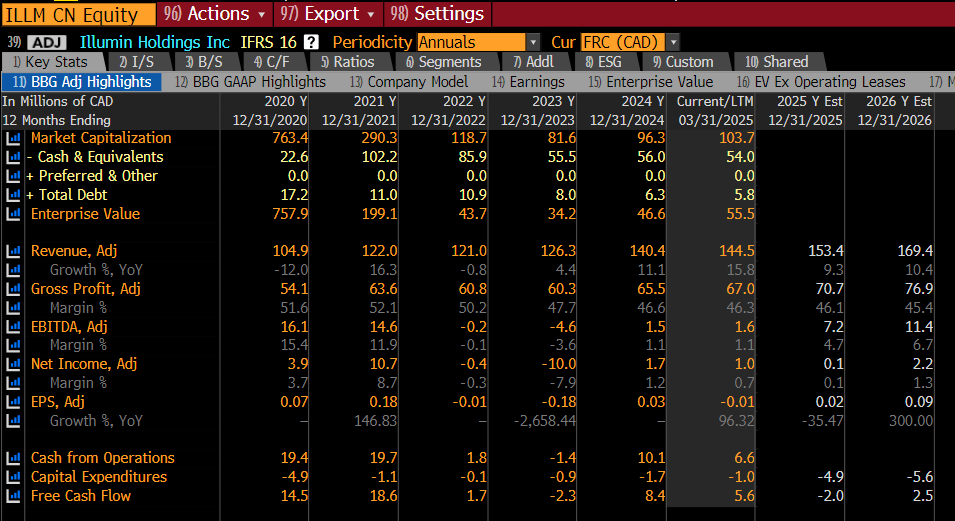Click the ILLM CN Equity ticker field
The image size is (955, 521).
(78, 15)
